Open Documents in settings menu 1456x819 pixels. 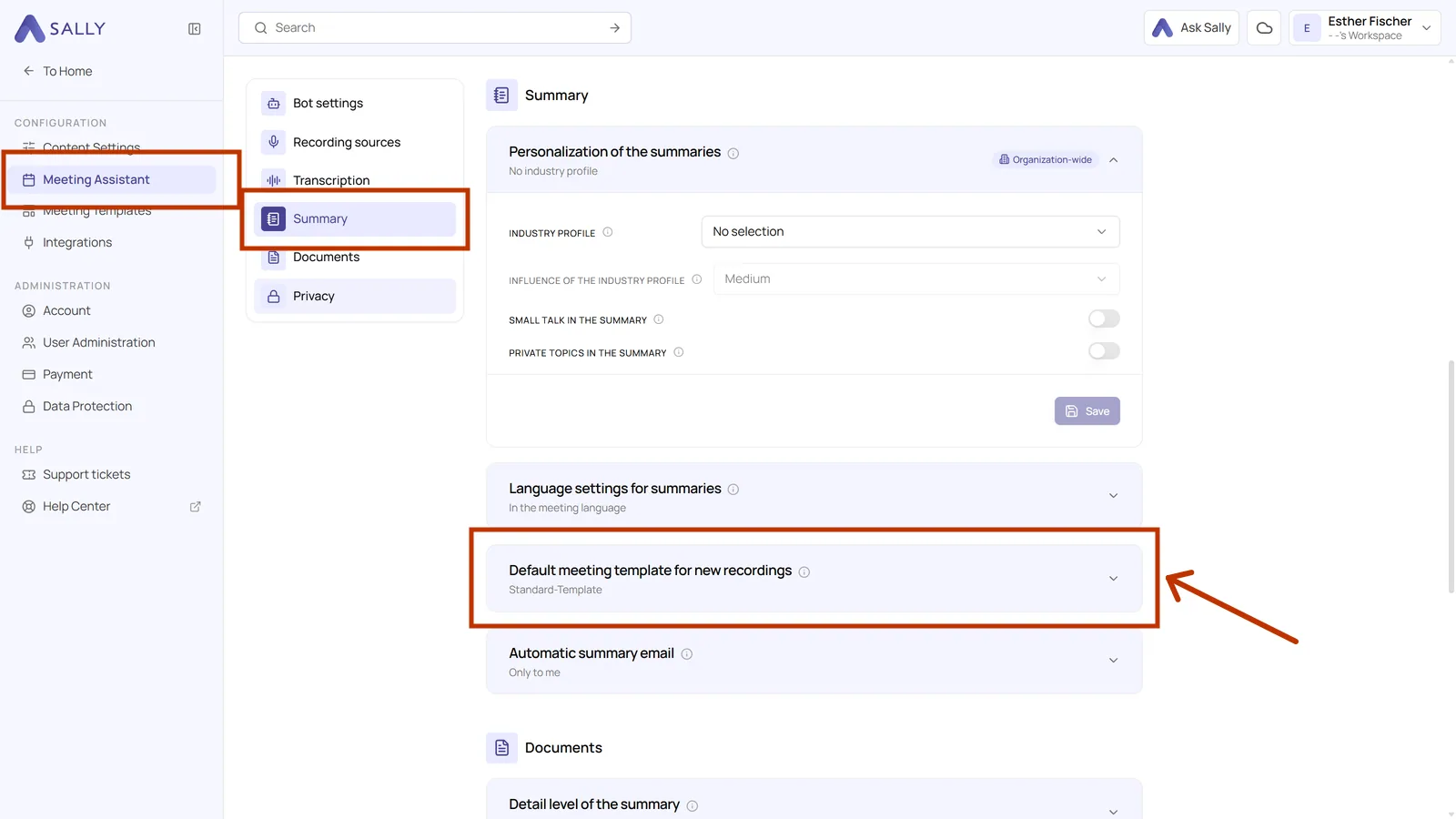(x=355, y=258)
